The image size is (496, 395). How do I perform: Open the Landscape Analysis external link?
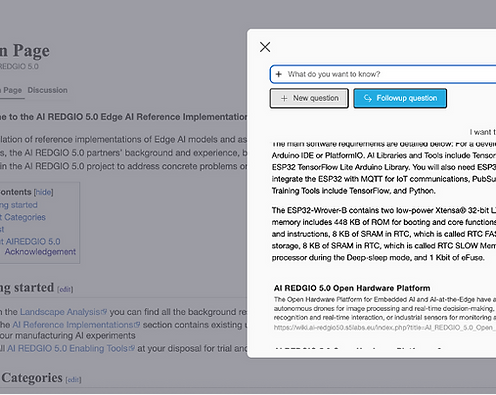pos(63,312)
